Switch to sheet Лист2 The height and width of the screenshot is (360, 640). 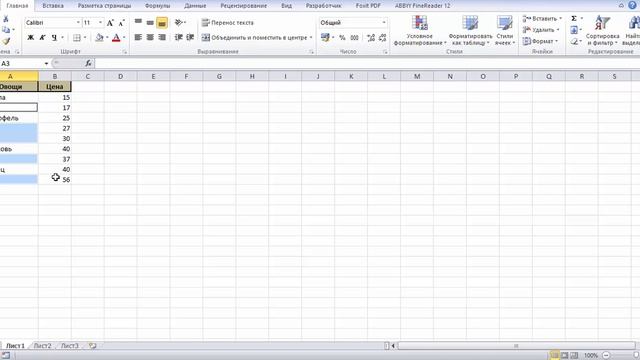point(42,346)
